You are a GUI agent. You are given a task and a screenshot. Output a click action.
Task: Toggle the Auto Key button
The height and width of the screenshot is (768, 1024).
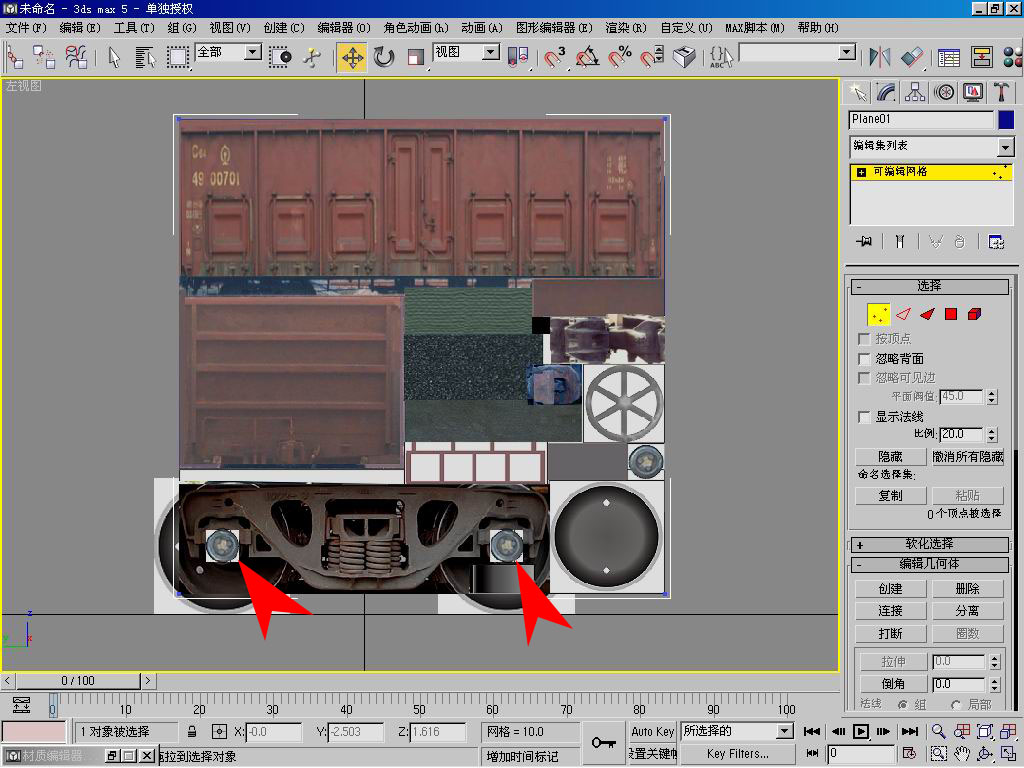point(652,731)
